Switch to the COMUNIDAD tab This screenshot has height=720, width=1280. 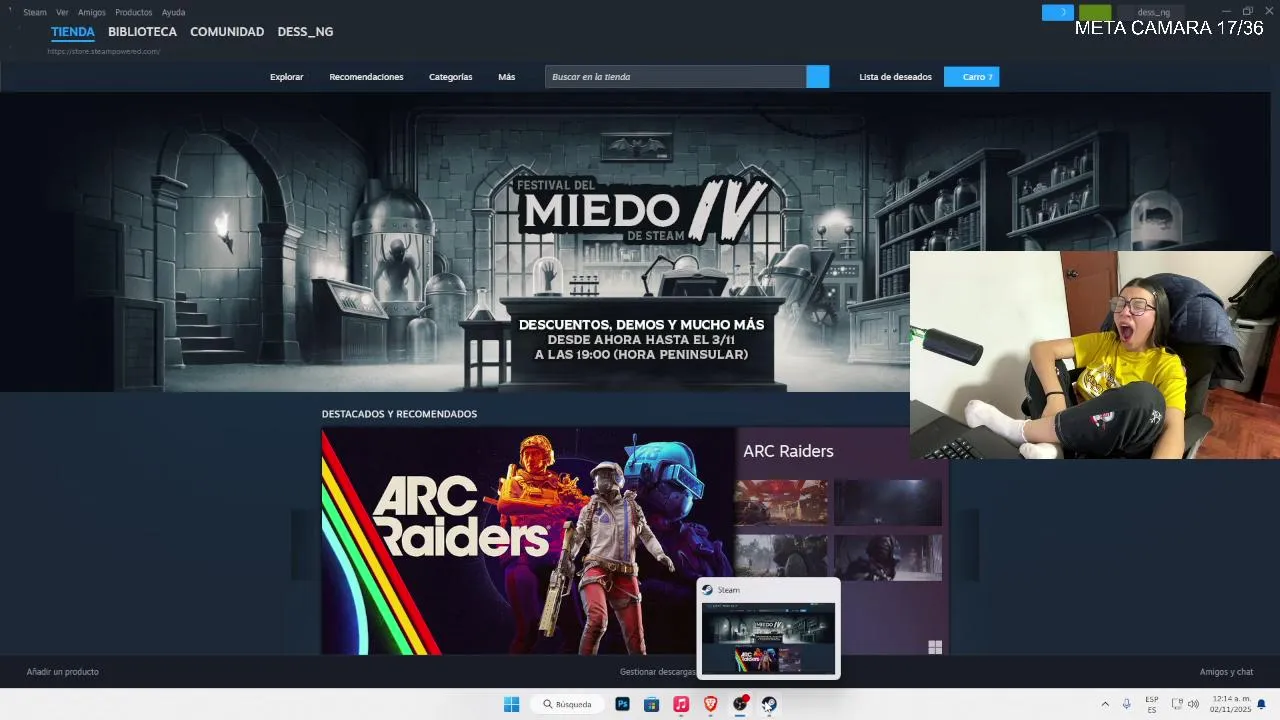[x=227, y=32]
